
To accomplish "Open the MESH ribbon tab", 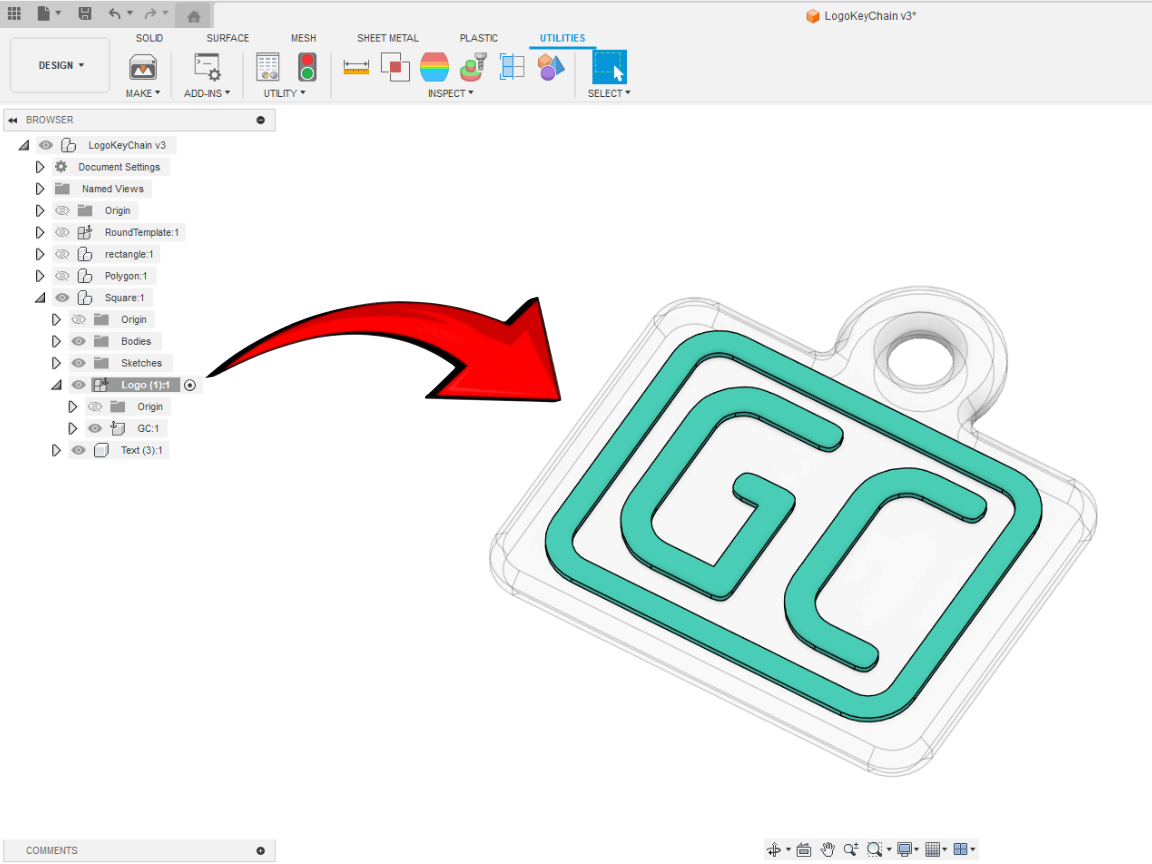I will coord(303,38).
